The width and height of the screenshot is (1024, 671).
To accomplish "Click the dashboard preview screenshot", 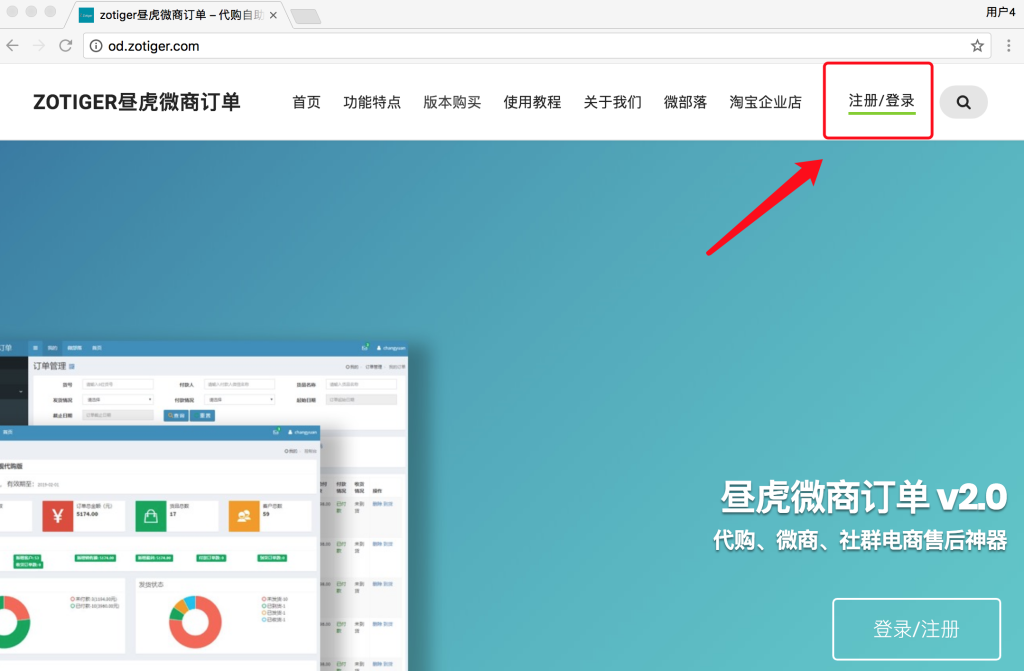I will (x=204, y=506).
